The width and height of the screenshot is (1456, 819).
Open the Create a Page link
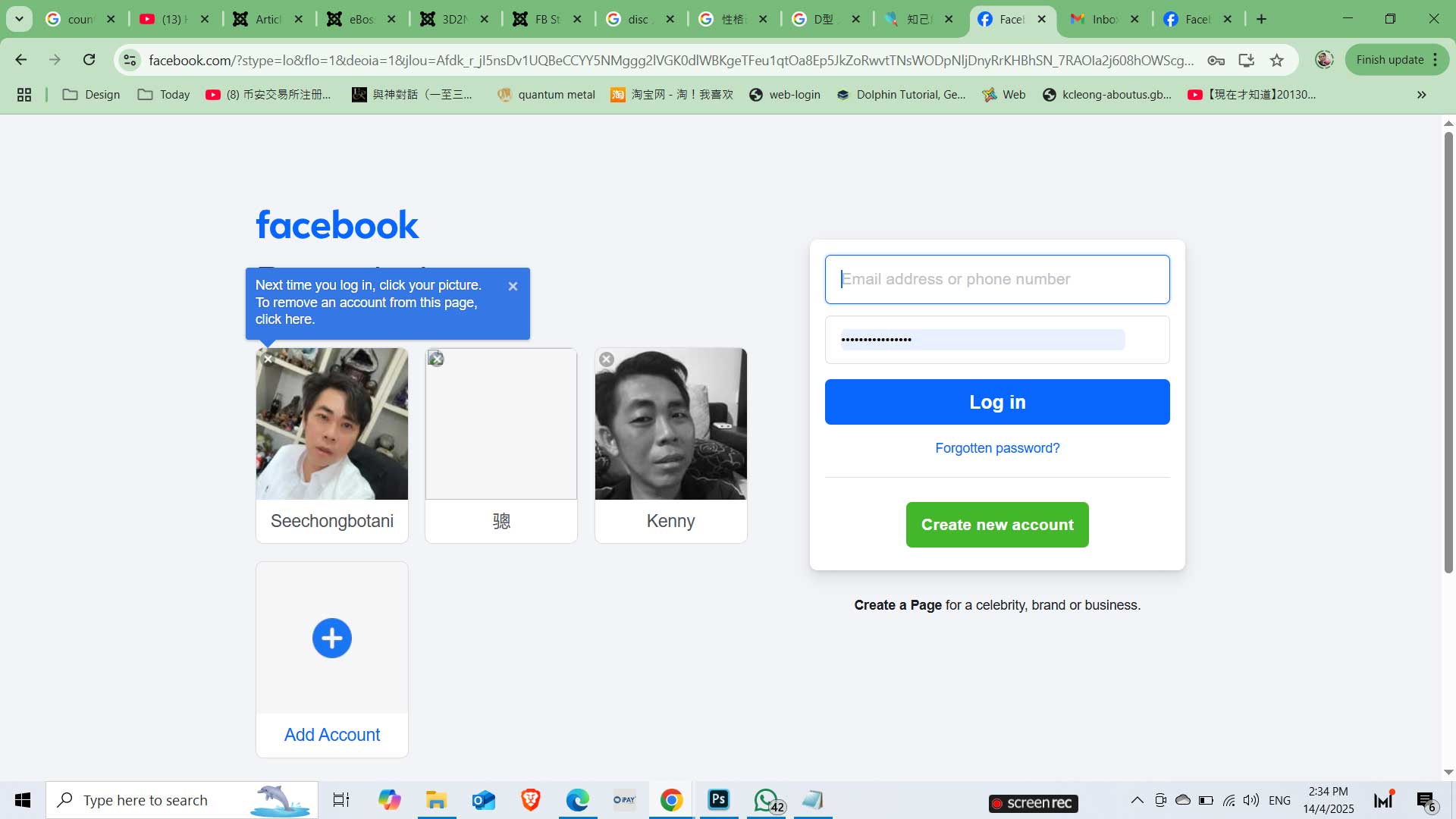pyautogui.click(x=898, y=605)
